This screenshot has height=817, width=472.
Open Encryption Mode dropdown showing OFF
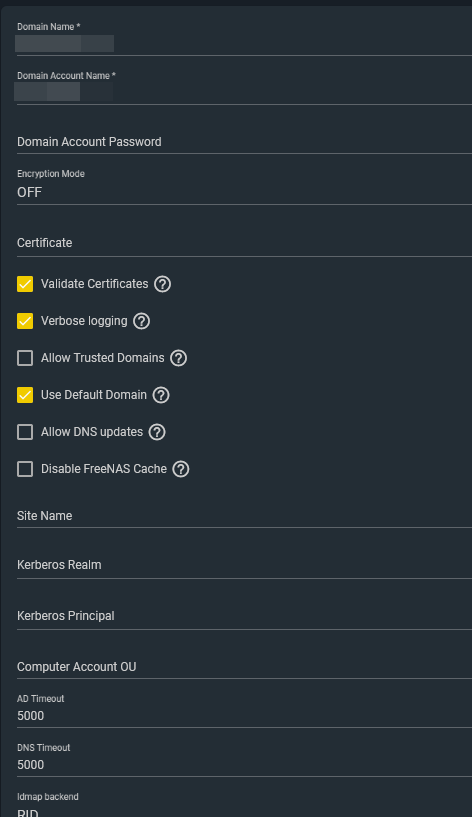[x=244, y=192]
